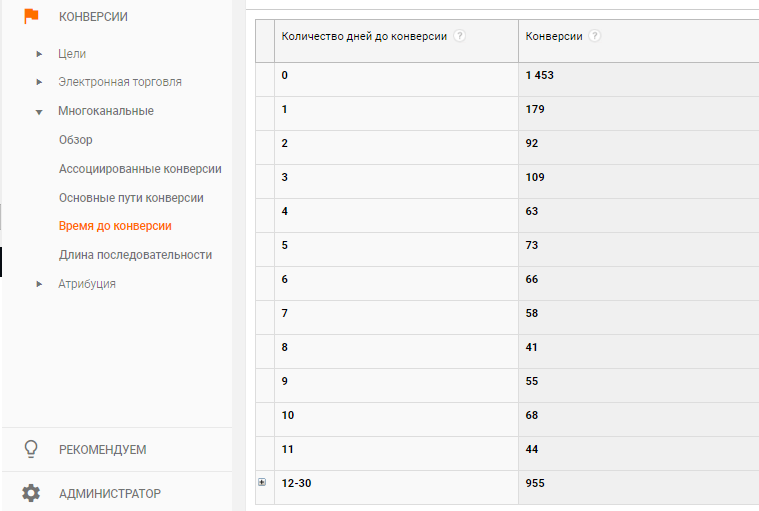The width and height of the screenshot is (759, 511).
Task: Click the РЕКОМЕНДУЕМ label
Action: coord(103,450)
